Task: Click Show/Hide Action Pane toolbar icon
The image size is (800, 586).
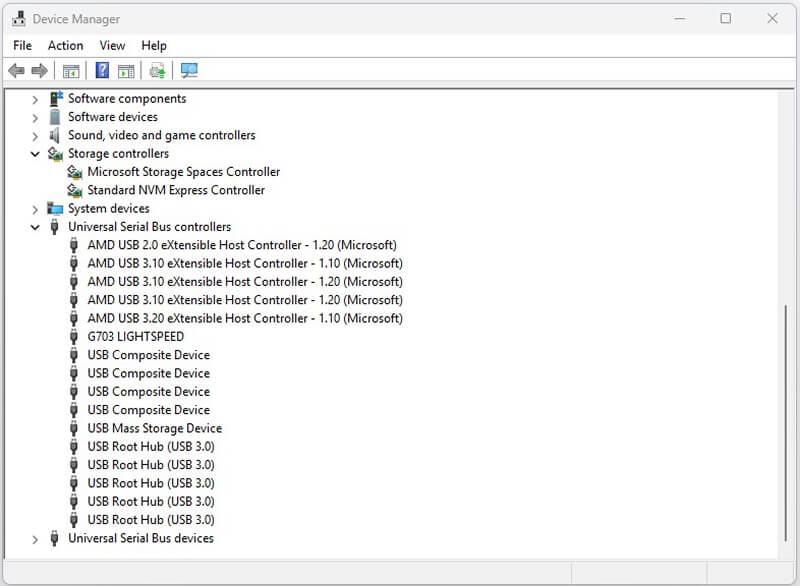Action: pos(126,71)
